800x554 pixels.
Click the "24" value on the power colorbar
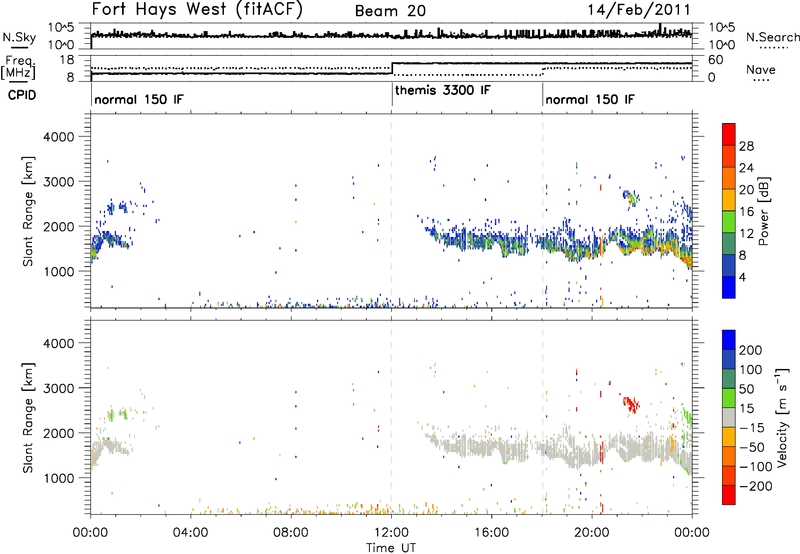pyautogui.click(x=746, y=168)
